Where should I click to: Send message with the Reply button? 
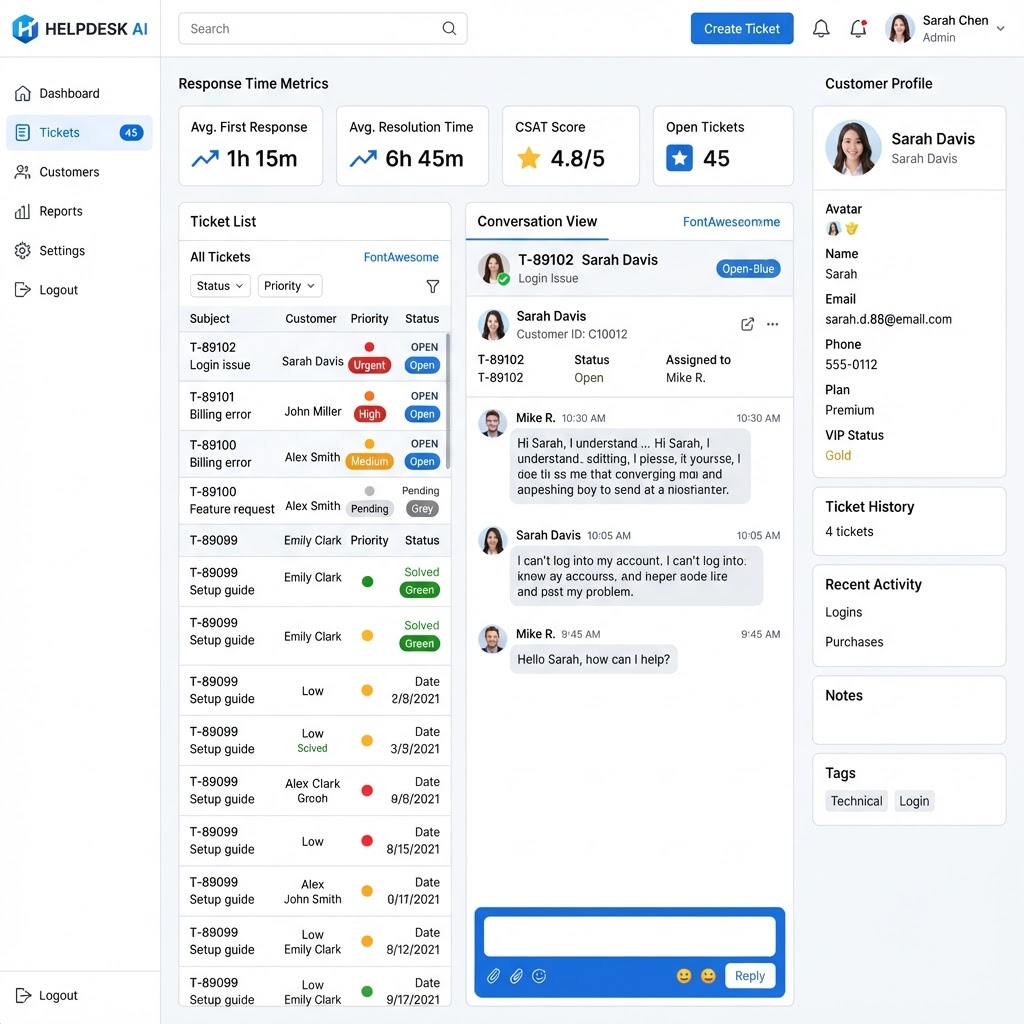750,976
